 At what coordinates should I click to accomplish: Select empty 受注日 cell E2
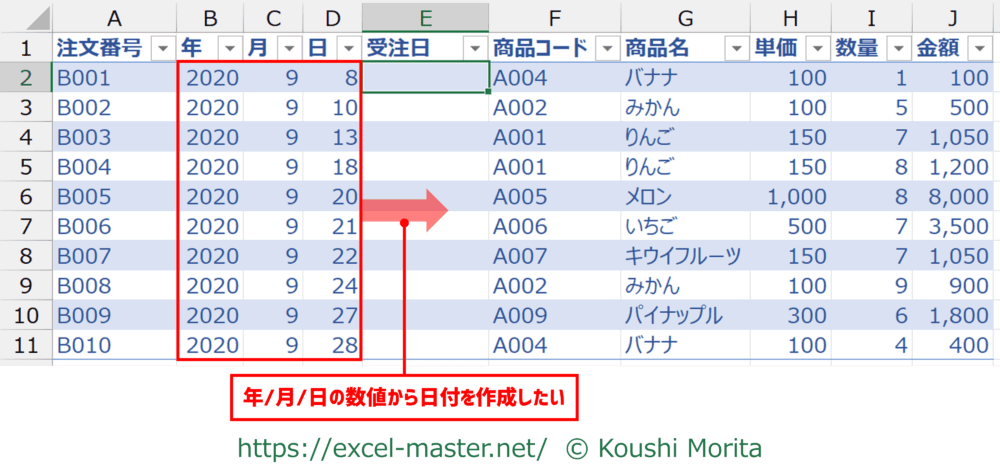[426, 78]
